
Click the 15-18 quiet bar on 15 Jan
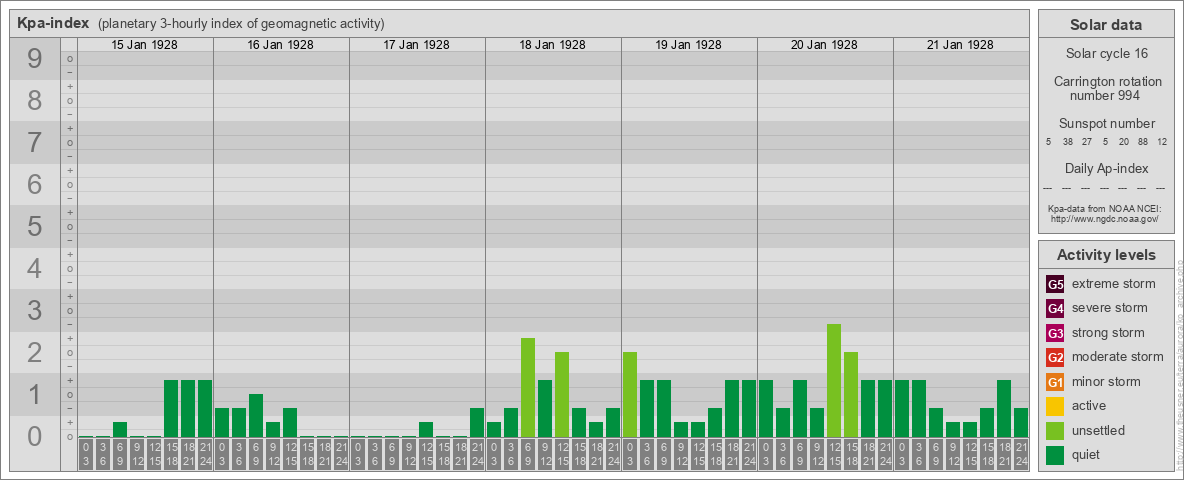tap(171, 409)
